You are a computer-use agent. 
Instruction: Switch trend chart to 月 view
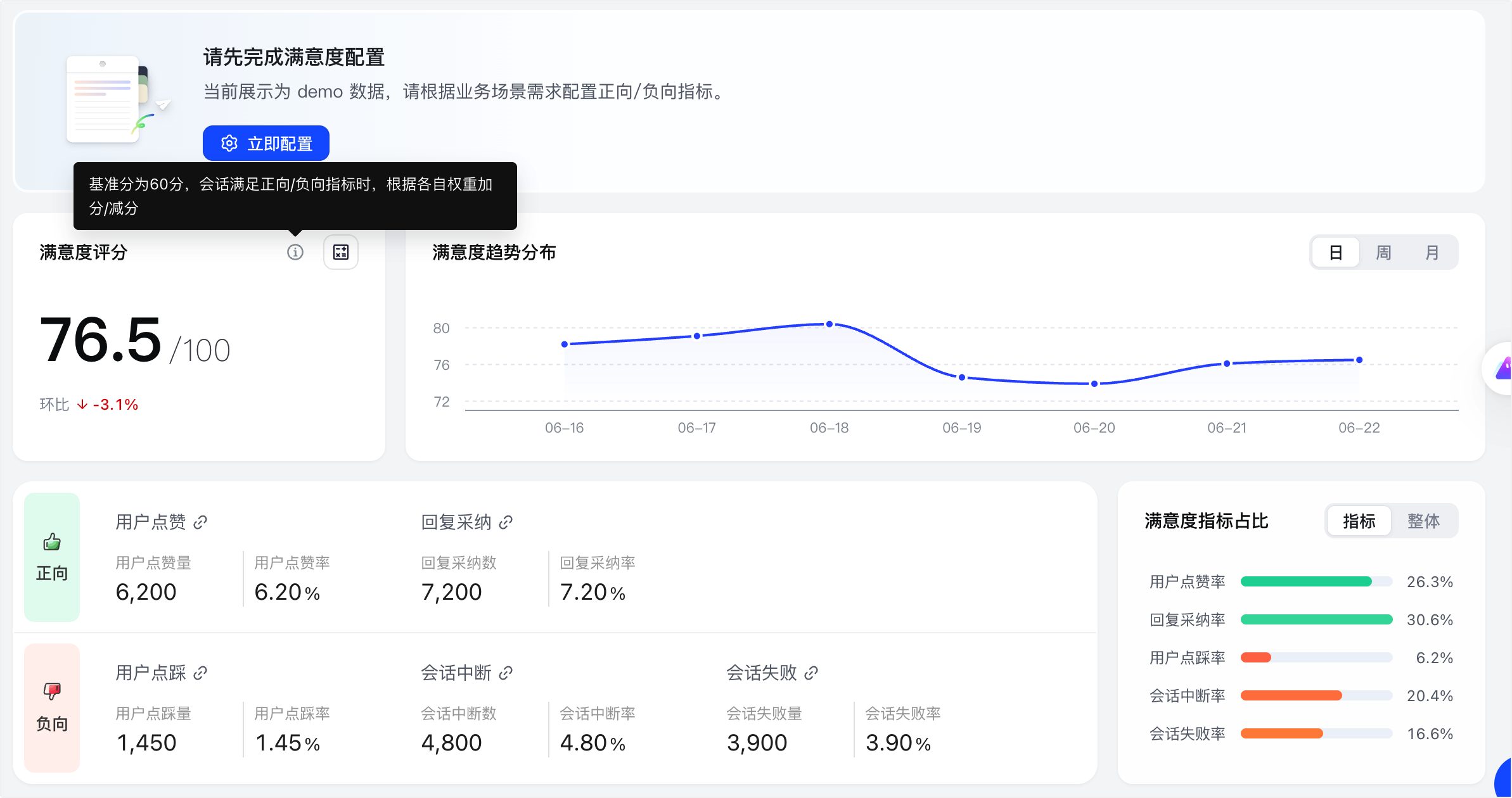(1432, 252)
